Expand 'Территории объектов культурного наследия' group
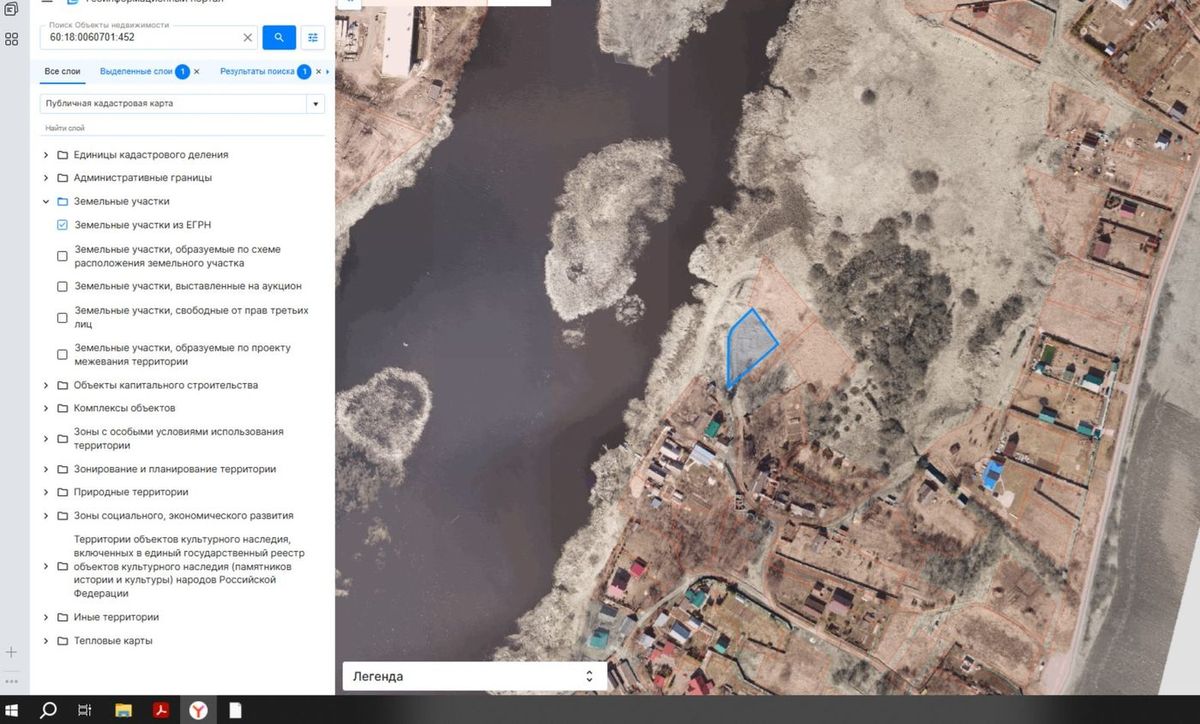Image resolution: width=1200 pixels, height=724 pixels. click(45, 566)
